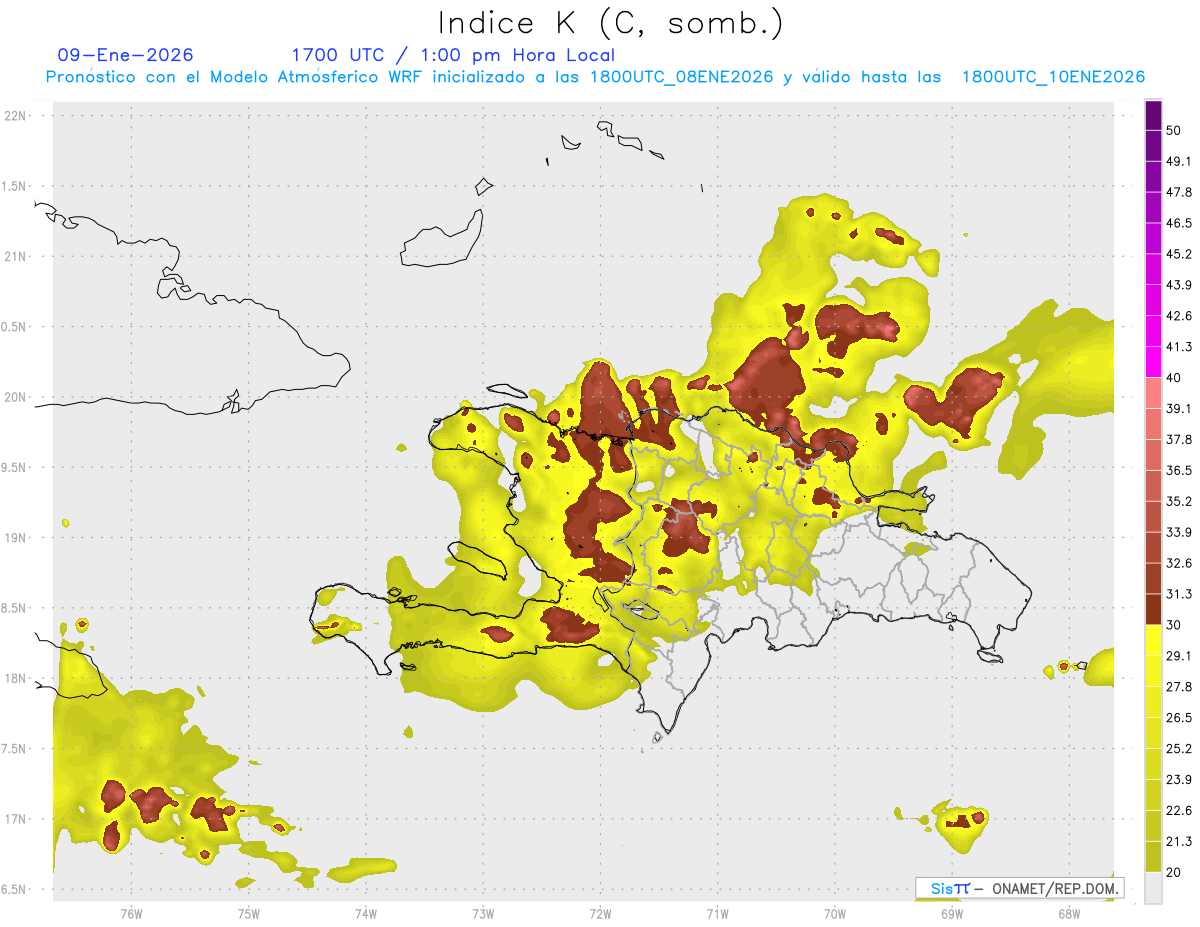Select the dark purple swatch above the 50 label
The height and width of the screenshot is (927, 1200).
point(1153,115)
